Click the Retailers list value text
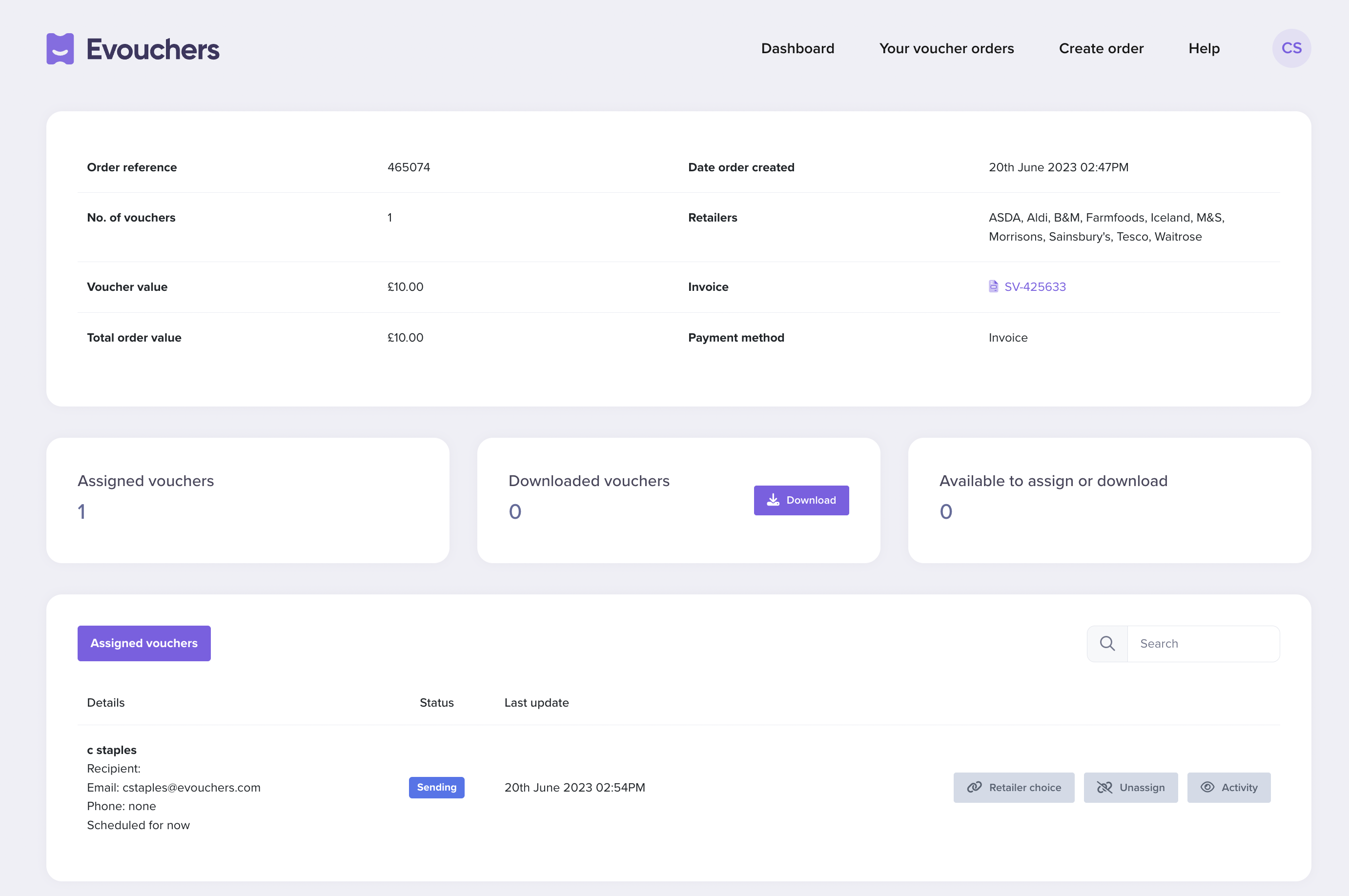The image size is (1349, 896). (1106, 227)
